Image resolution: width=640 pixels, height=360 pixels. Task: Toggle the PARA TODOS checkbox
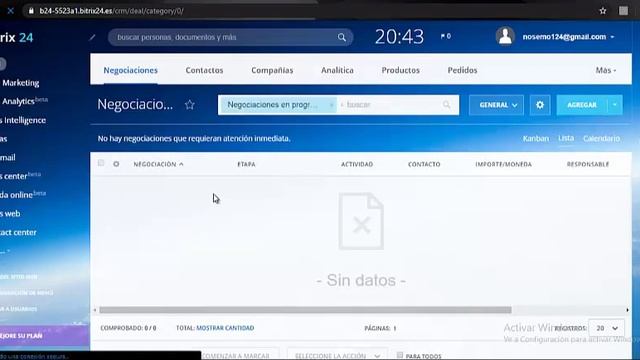pyautogui.click(x=400, y=355)
